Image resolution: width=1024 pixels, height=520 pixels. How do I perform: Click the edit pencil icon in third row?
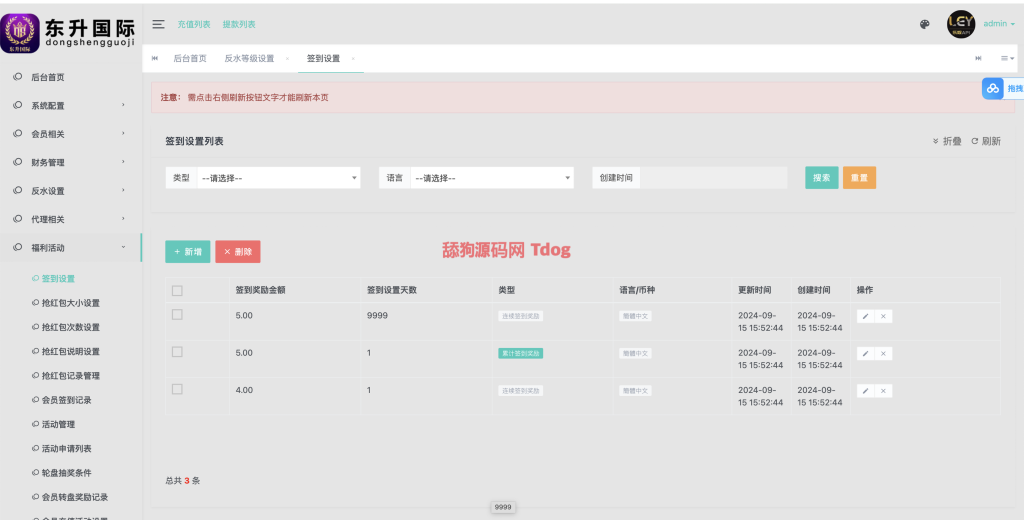tap(865, 390)
